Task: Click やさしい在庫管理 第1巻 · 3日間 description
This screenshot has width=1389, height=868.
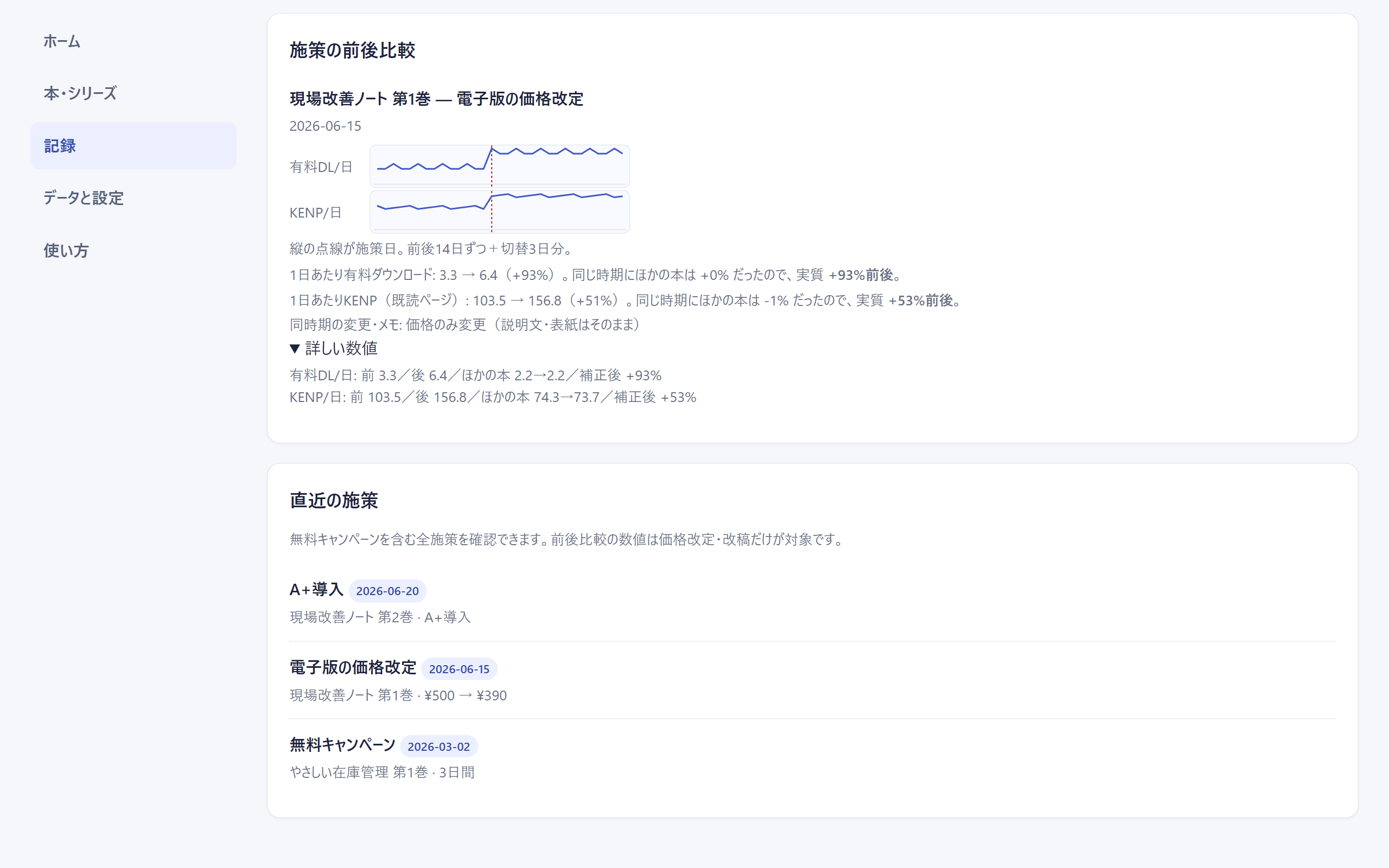Action: tap(383, 772)
